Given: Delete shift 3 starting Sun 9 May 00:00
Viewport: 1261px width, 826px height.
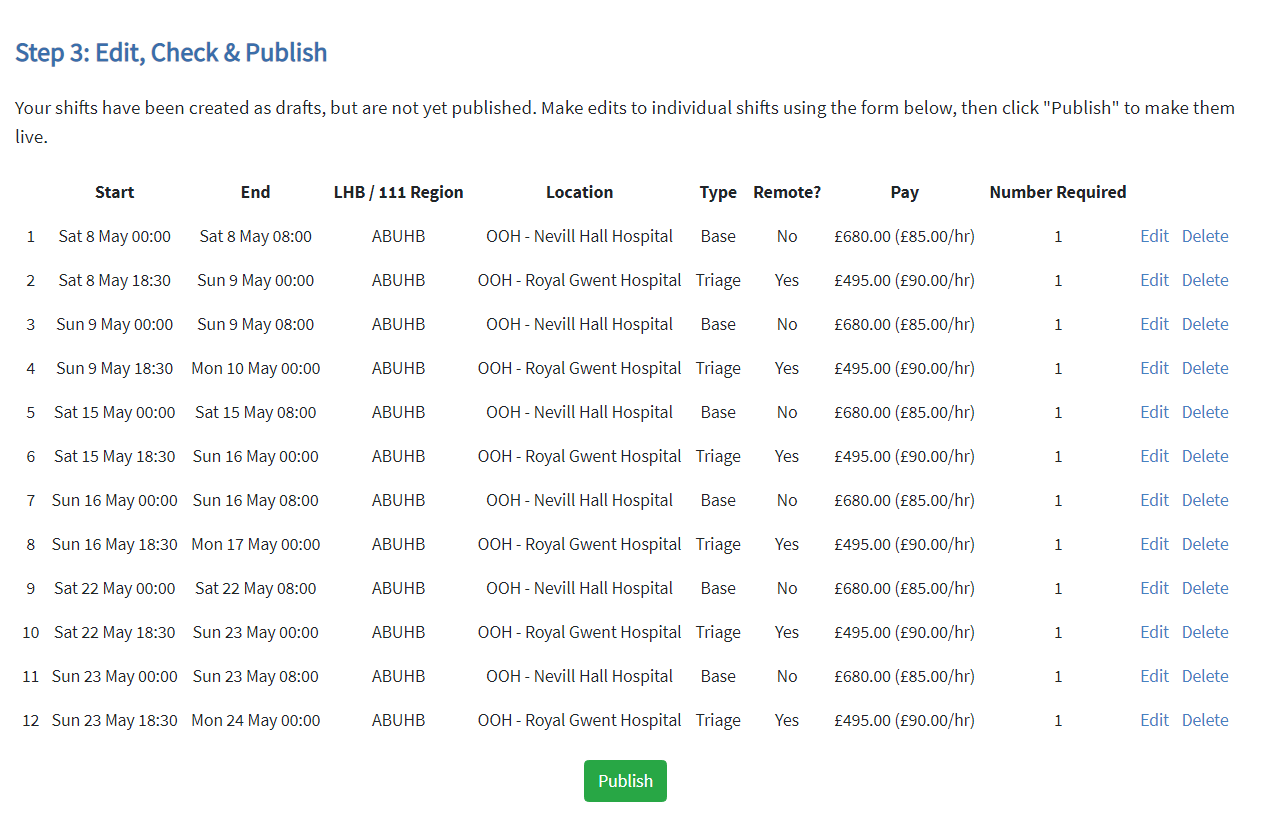Looking at the screenshot, I should point(1205,325).
